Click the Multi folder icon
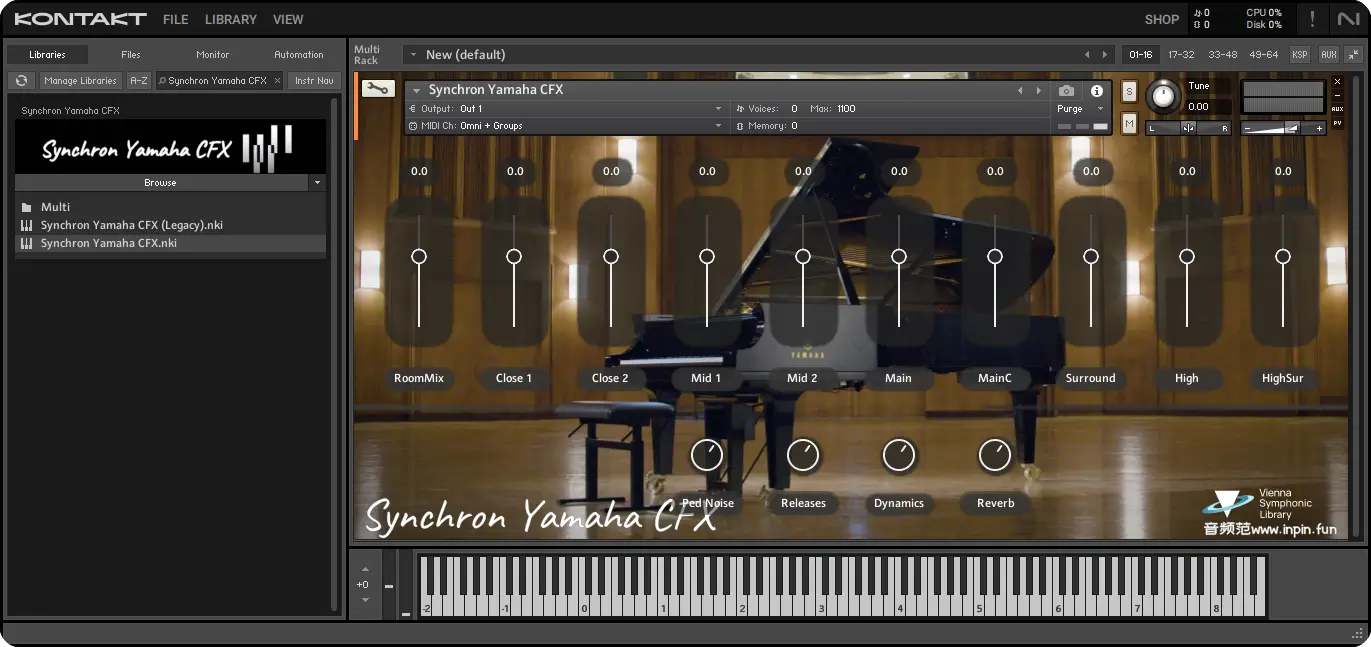 (x=26, y=207)
